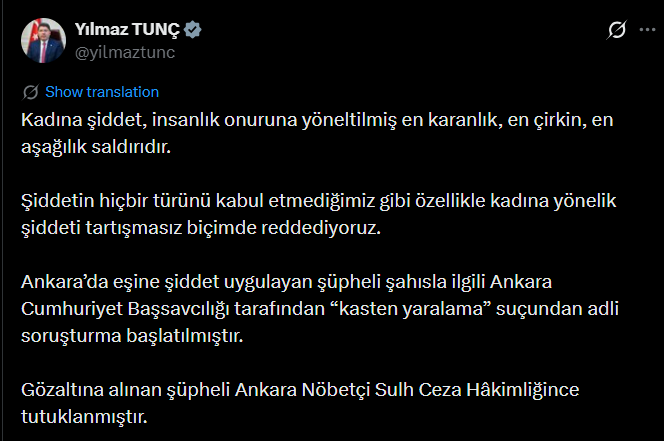Open Yılmaz TUNÇ's profile picture
Image resolution: width=664 pixels, height=441 pixels.
coord(43,42)
